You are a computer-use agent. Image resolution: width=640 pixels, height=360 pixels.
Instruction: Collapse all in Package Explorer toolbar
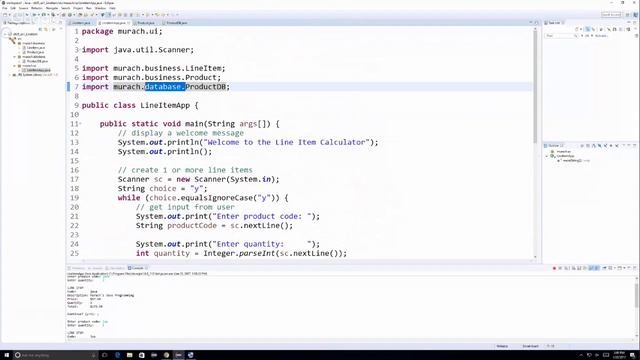[40, 29]
